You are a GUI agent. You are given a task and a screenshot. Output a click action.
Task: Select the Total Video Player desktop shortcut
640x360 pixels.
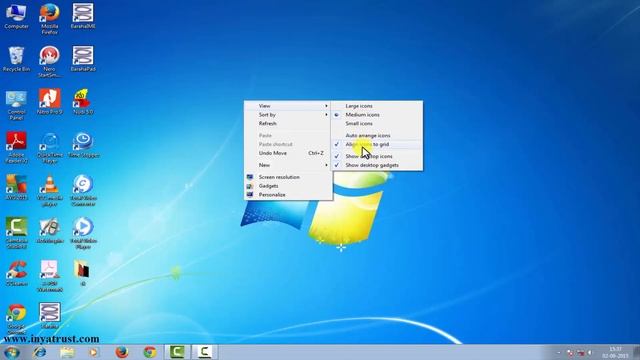(x=83, y=233)
